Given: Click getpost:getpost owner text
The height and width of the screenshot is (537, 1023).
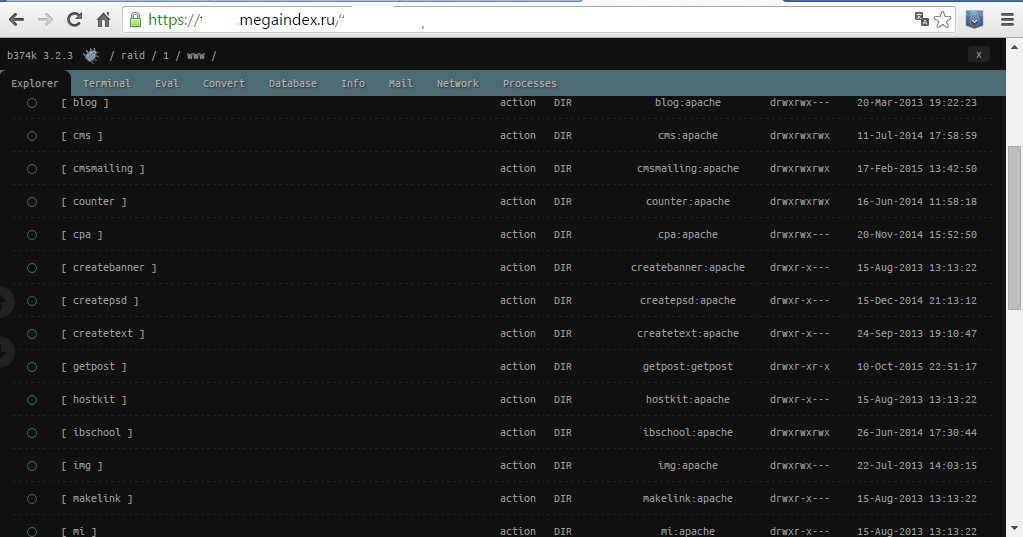Looking at the screenshot, I should click(688, 367).
